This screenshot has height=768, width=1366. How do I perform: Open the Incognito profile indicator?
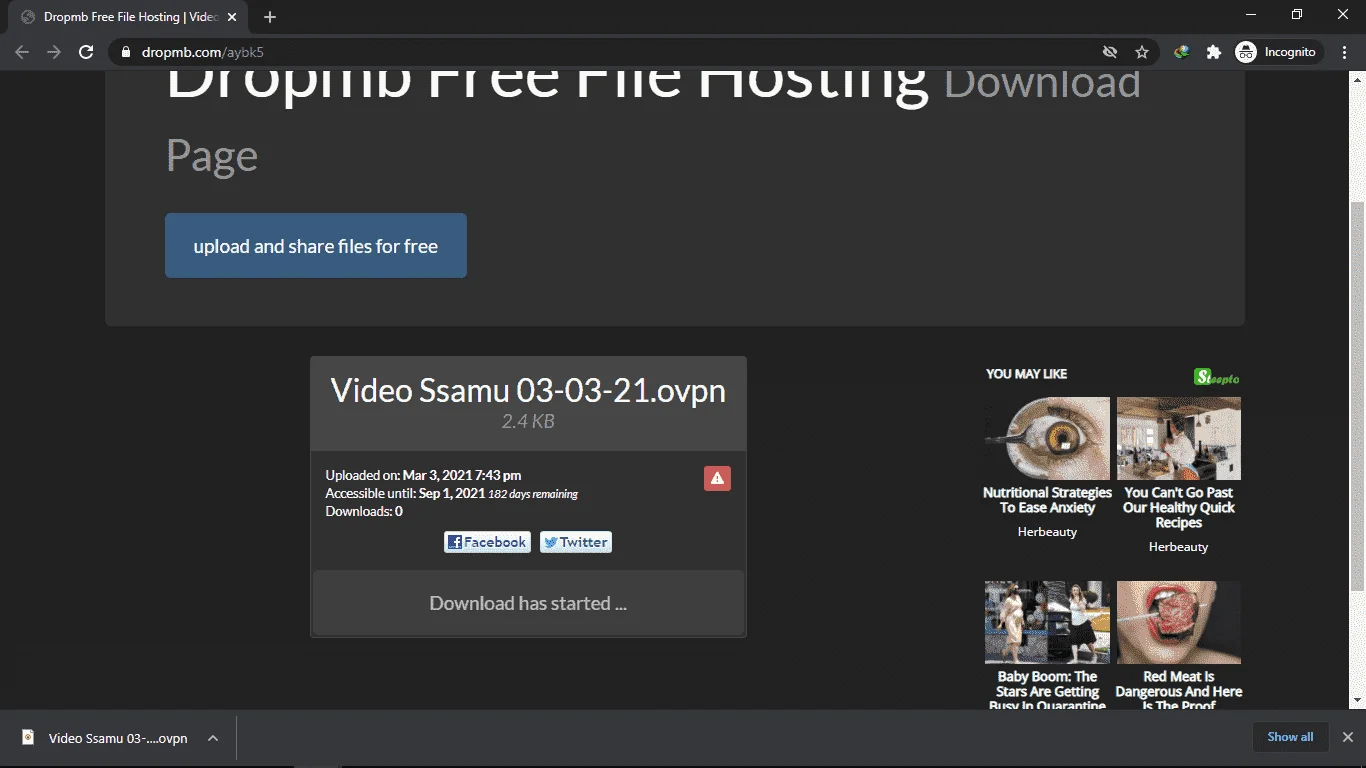(1279, 52)
